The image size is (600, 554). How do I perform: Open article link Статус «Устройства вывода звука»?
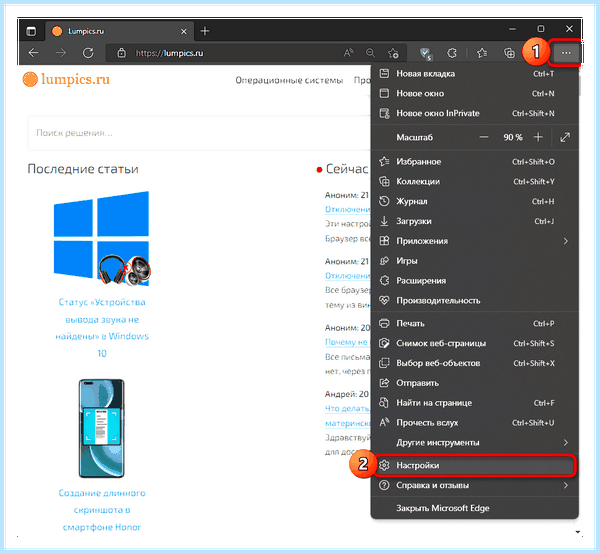tap(102, 328)
